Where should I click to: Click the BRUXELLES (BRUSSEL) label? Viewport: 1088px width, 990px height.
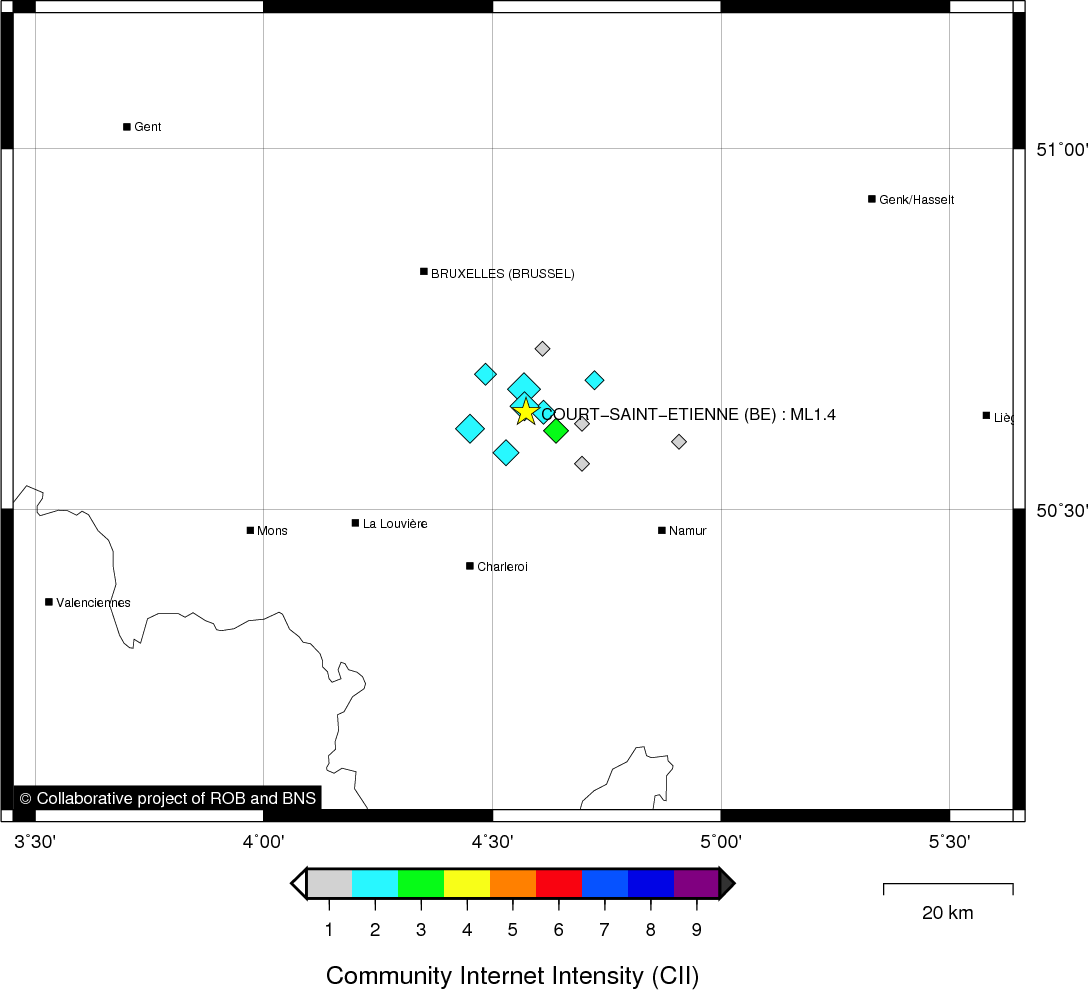tap(502, 274)
